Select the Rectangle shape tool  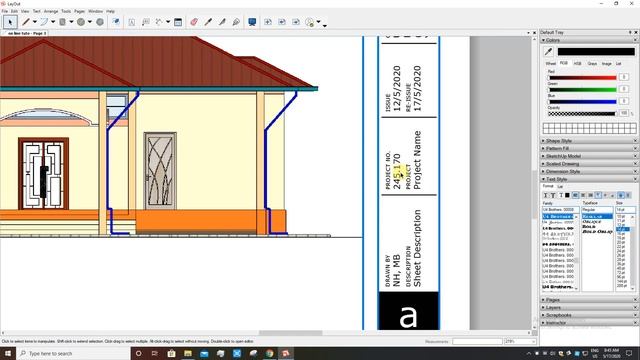[x=62, y=22]
